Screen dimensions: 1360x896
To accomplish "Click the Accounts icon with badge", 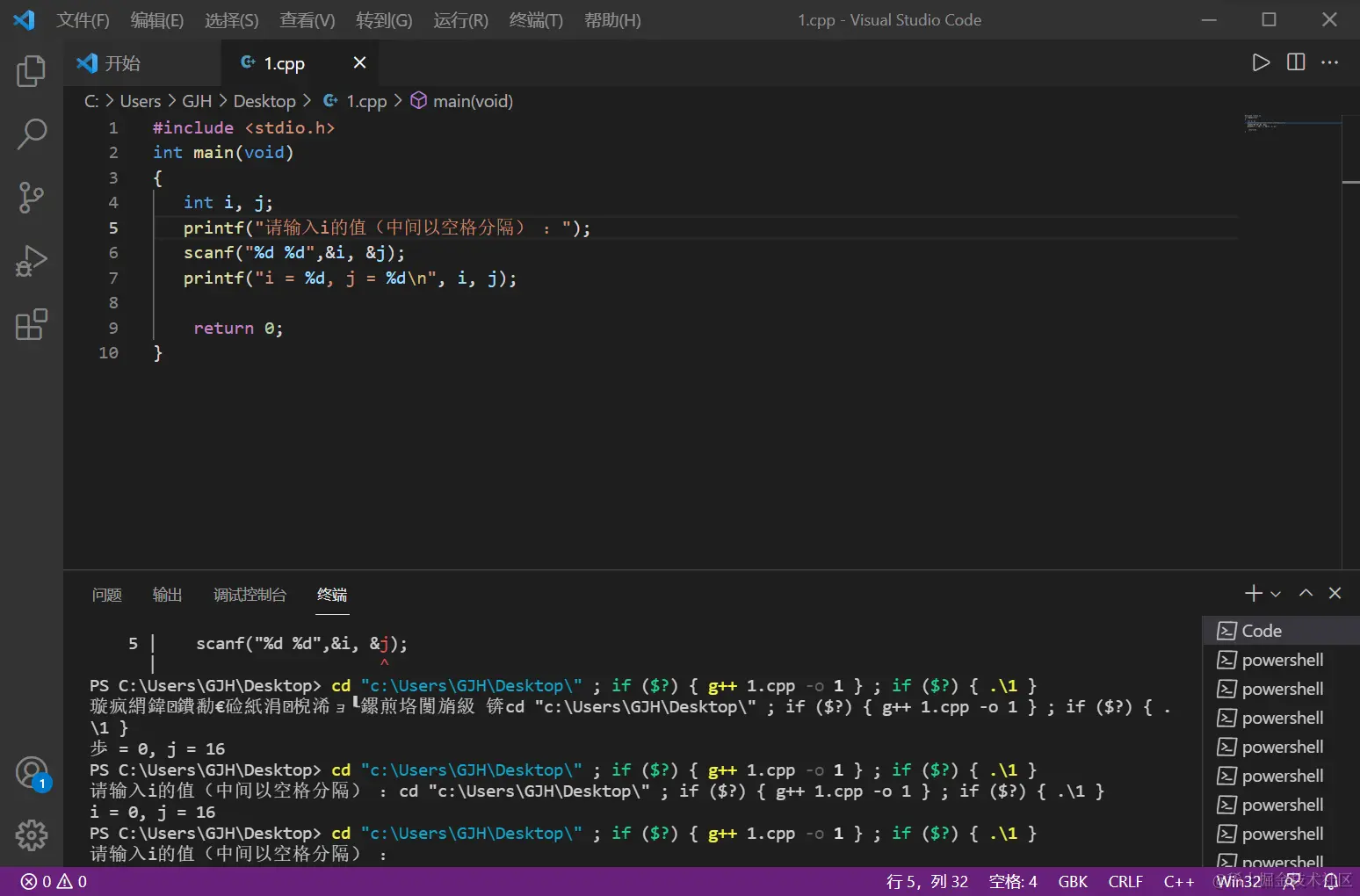I will coord(32,773).
